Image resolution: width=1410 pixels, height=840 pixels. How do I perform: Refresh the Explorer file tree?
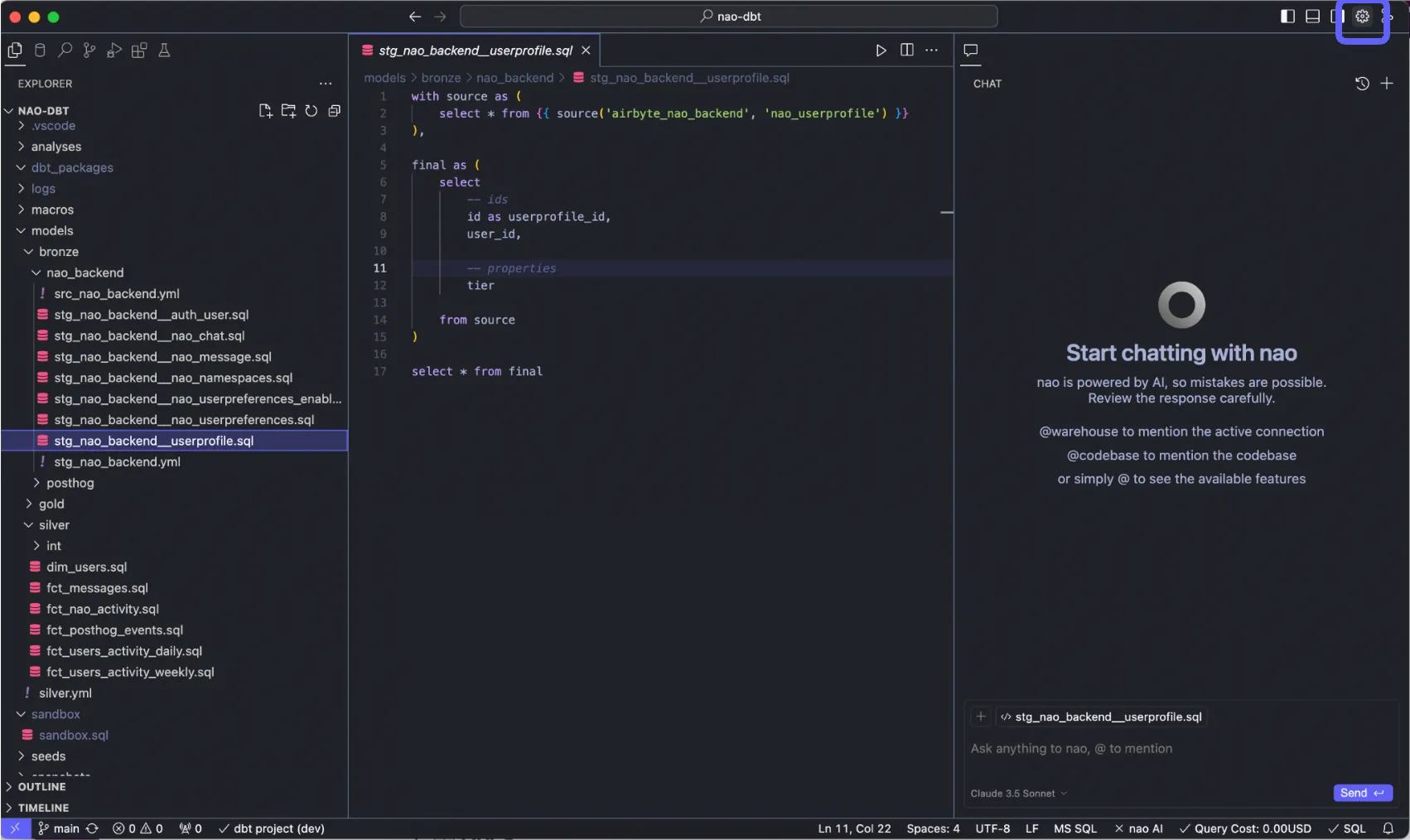click(x=311, y=111)
